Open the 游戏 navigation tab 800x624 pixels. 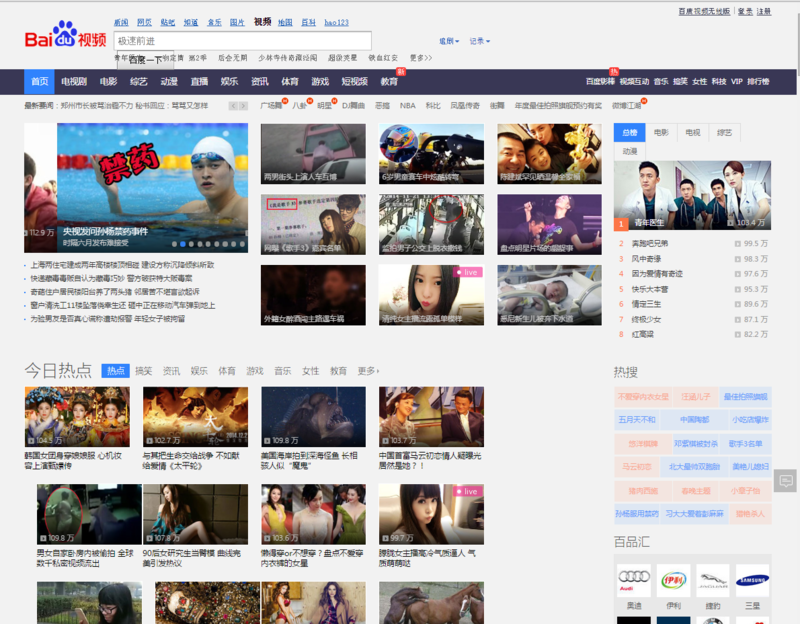tap(320, 82)
